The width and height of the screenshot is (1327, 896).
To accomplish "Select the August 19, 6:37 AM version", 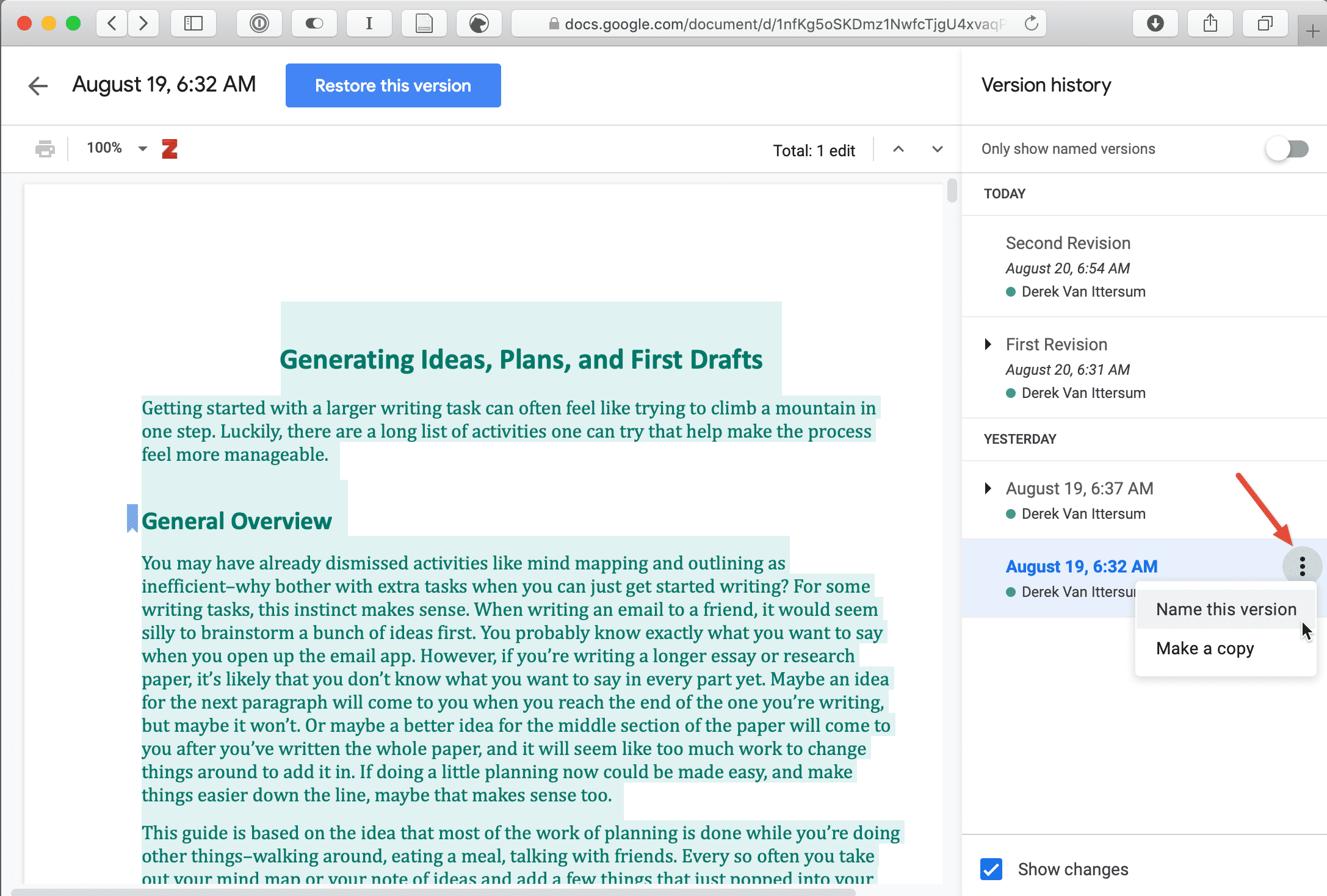I will click(x=1144, y=500).
